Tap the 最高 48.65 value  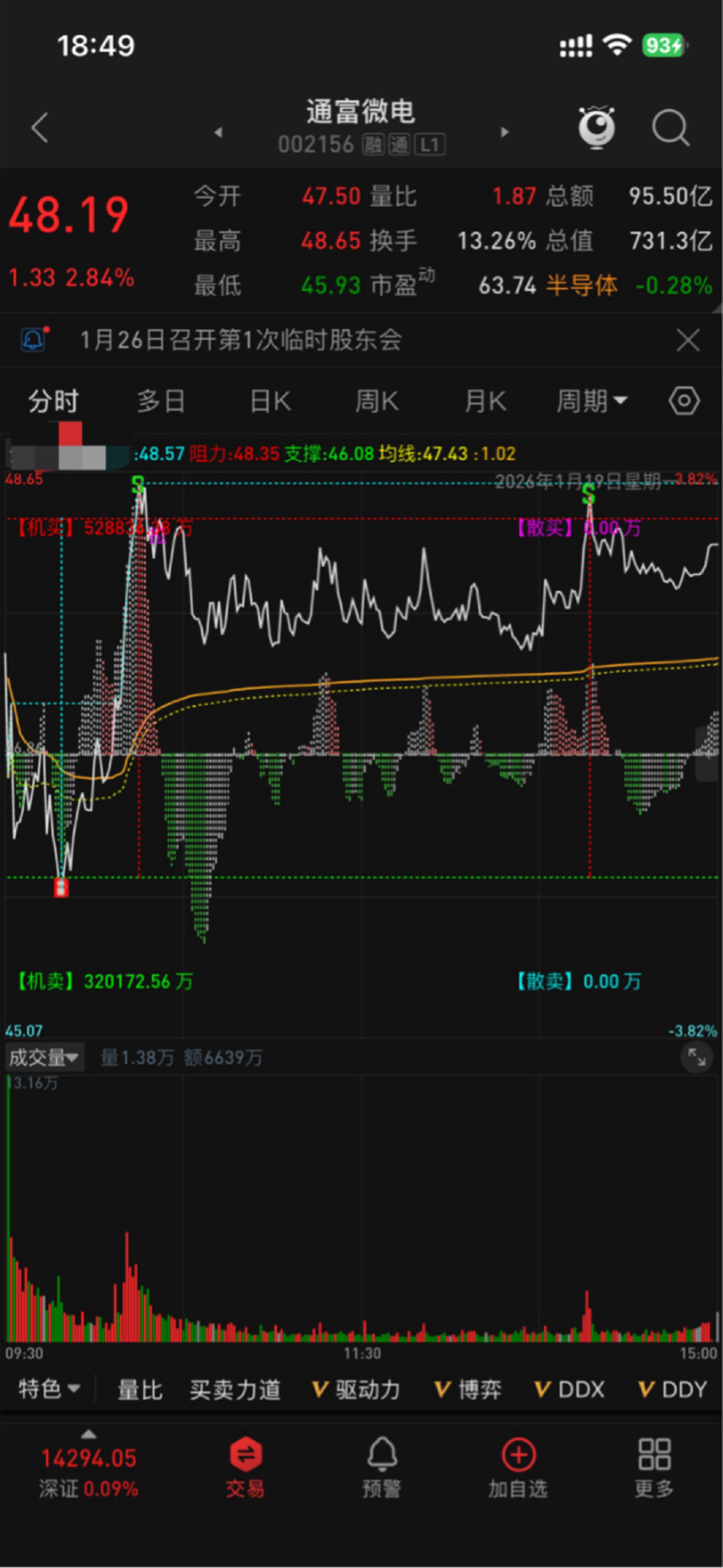click(330, 241)
